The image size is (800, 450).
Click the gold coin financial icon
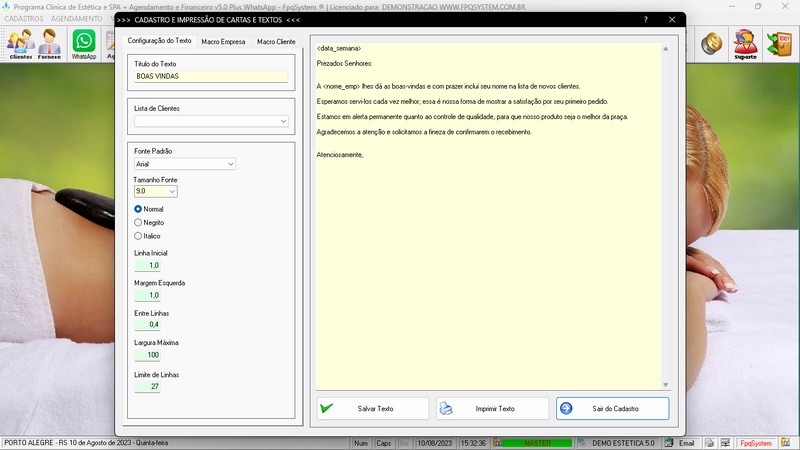tap(711, 44)
